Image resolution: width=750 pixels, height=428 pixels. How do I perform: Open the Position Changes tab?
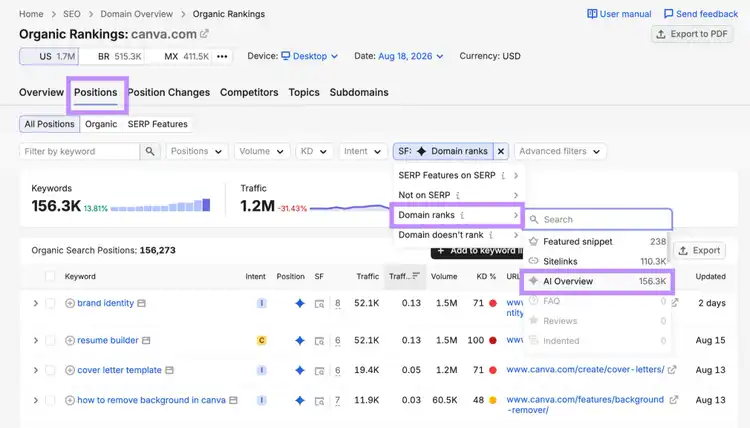point(168,92)
